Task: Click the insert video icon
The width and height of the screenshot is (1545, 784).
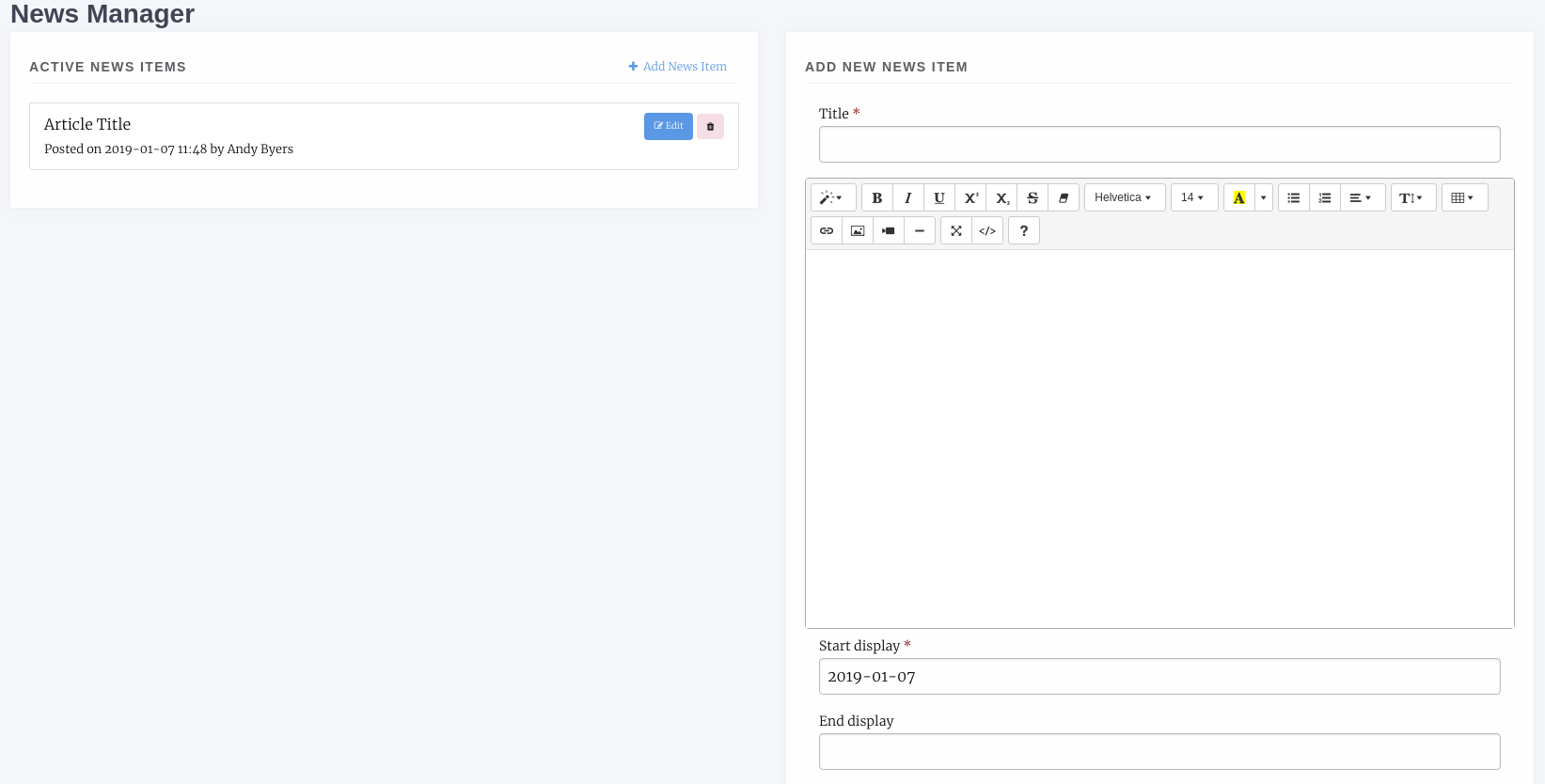Action: point(889,230)
